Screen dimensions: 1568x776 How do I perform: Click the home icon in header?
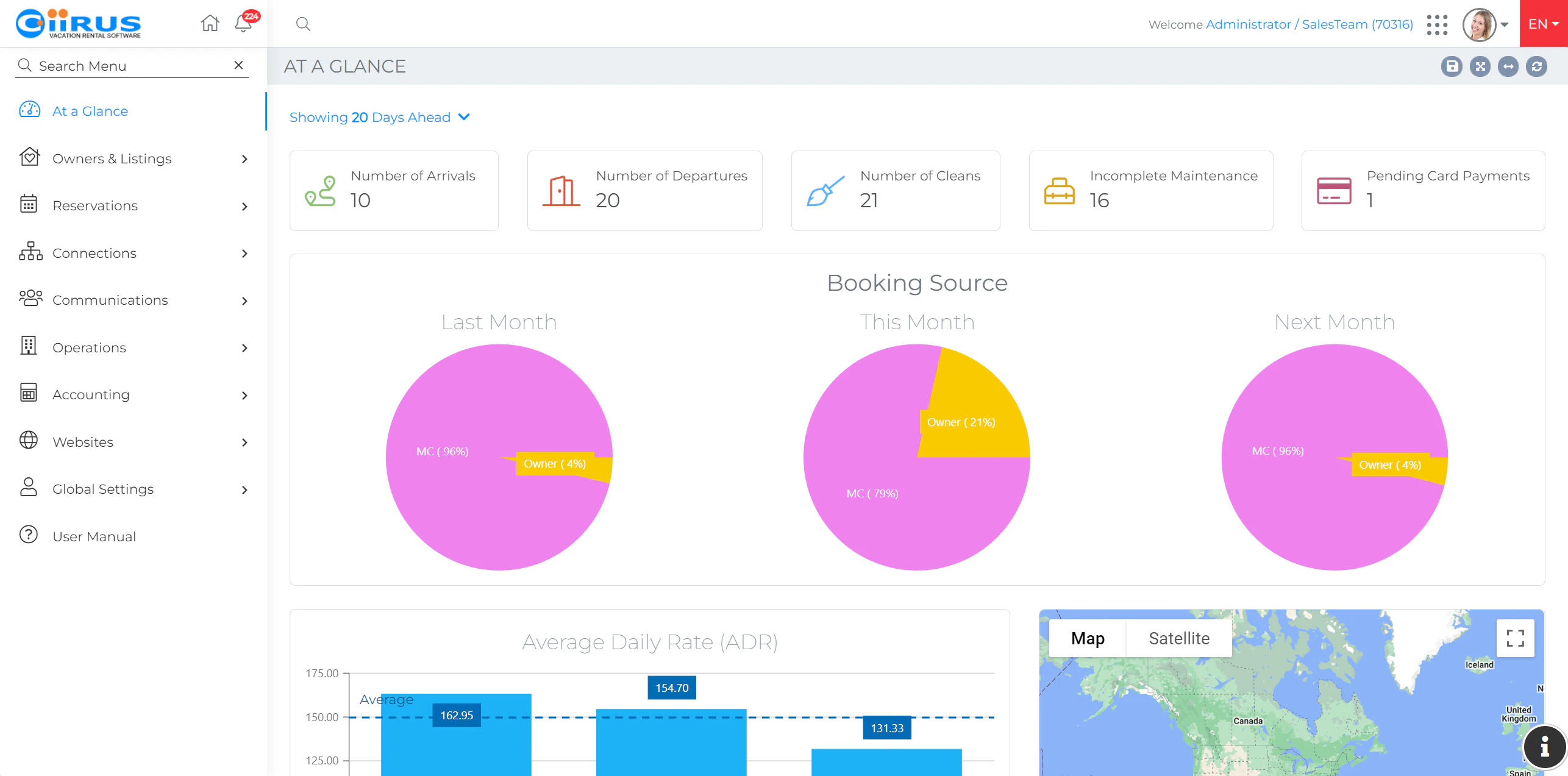[210, 23]
